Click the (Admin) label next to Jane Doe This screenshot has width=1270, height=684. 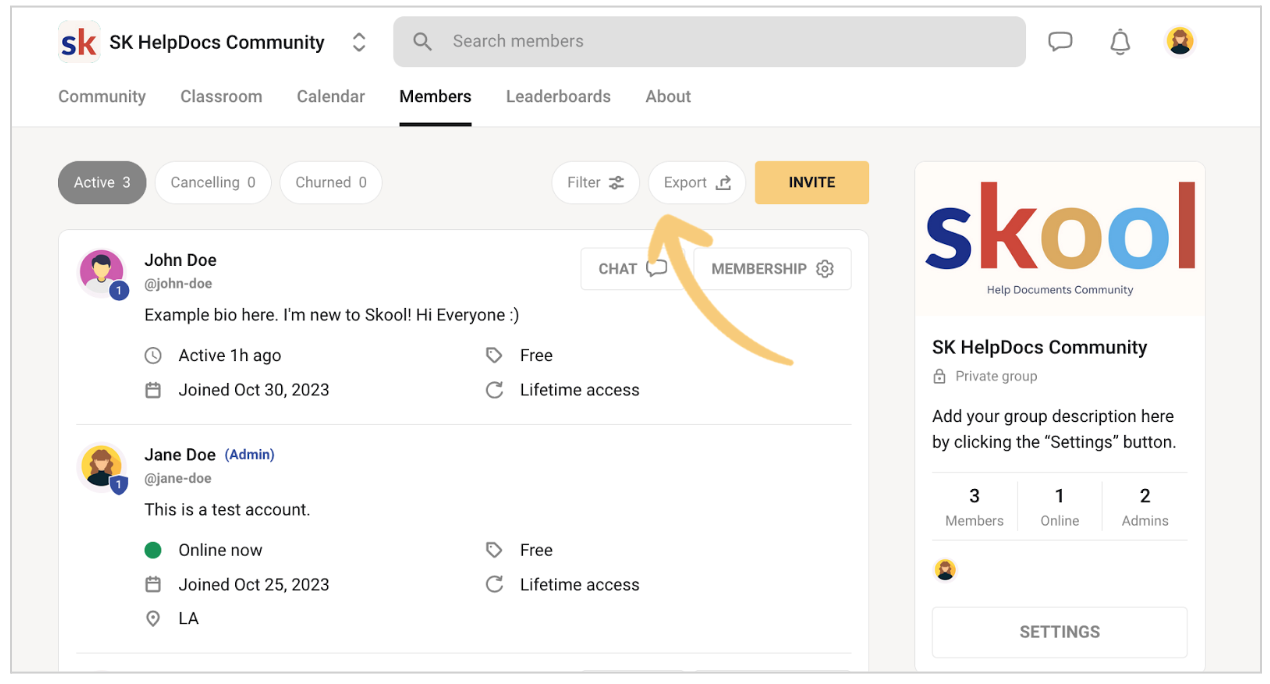[249, 454]
